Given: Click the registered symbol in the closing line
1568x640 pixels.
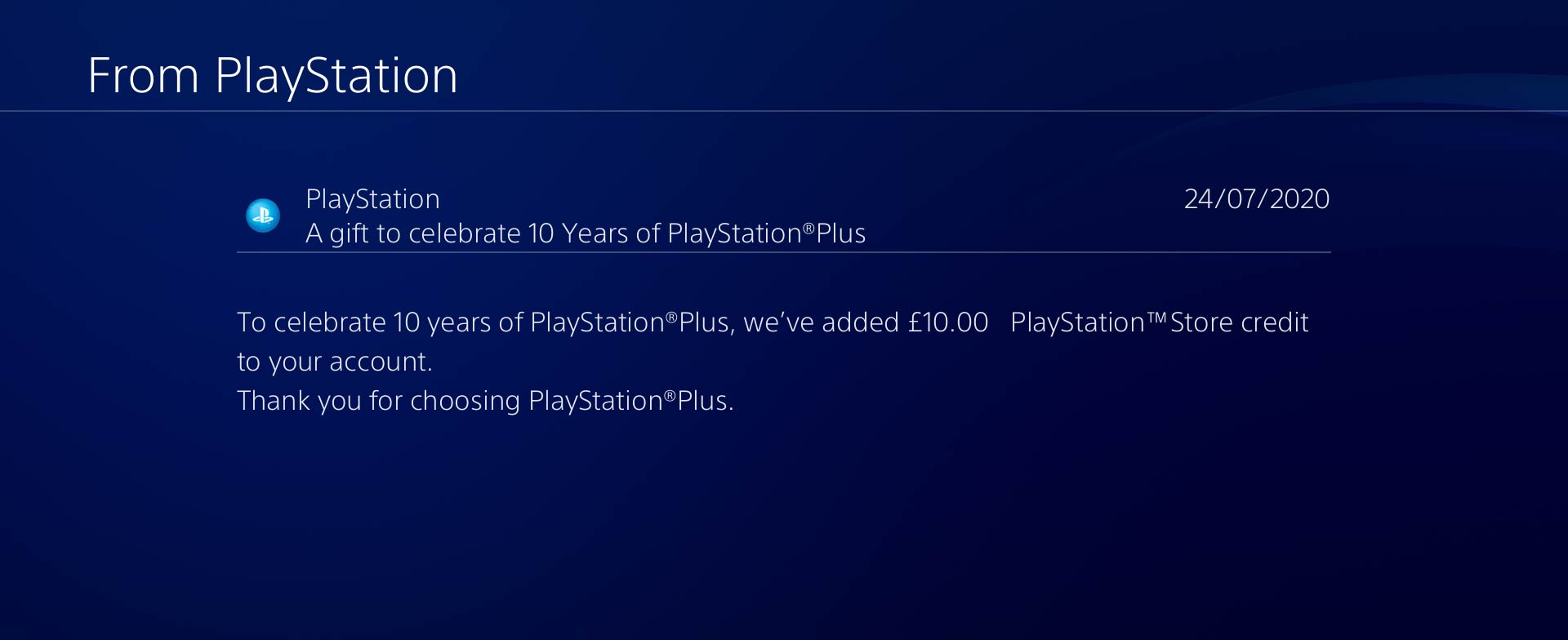Looking at the screenshot, I should (x=670, y=396).
